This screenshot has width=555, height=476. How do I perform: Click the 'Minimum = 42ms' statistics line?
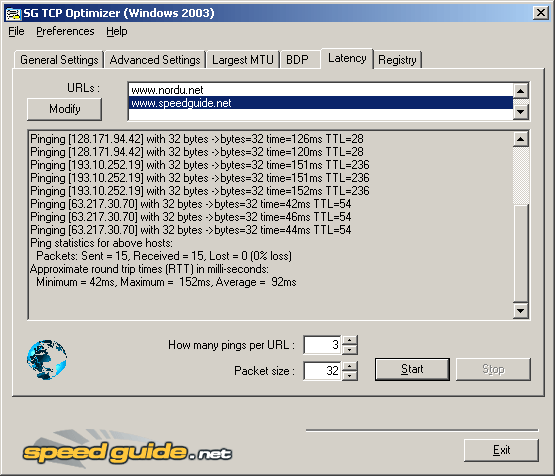coord(166,282)
